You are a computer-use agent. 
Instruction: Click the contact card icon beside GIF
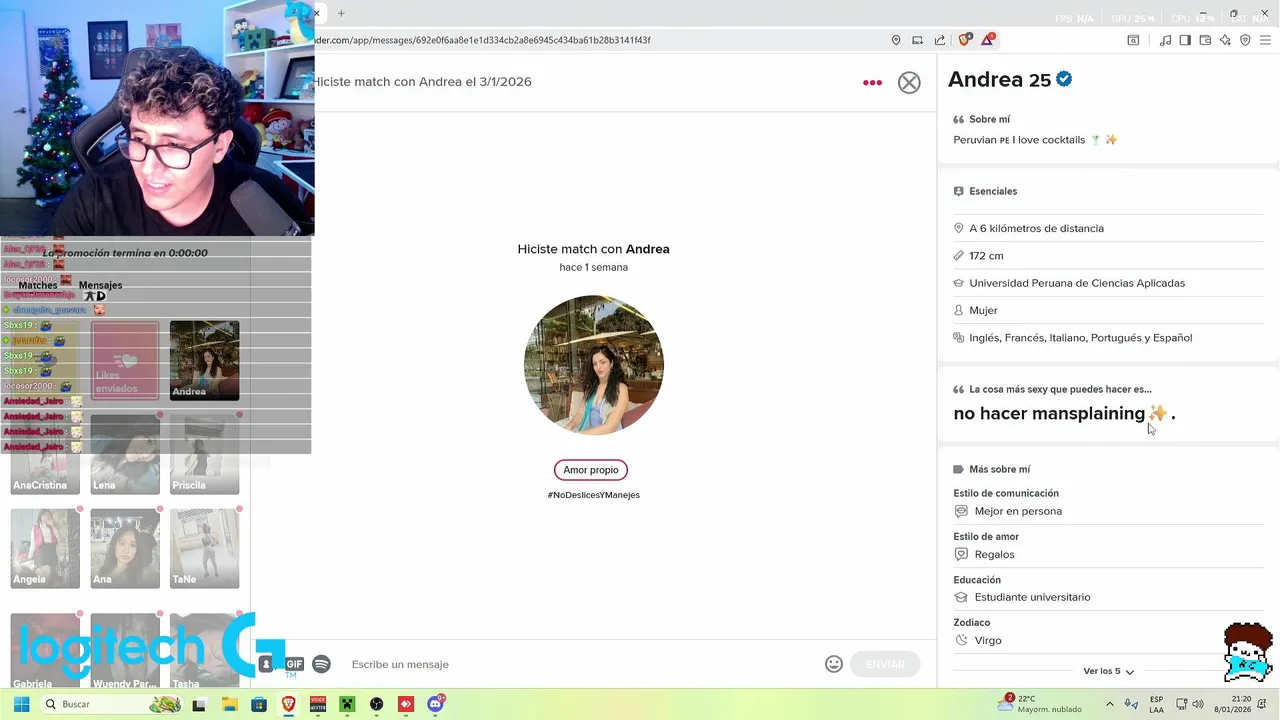(266, 664)
